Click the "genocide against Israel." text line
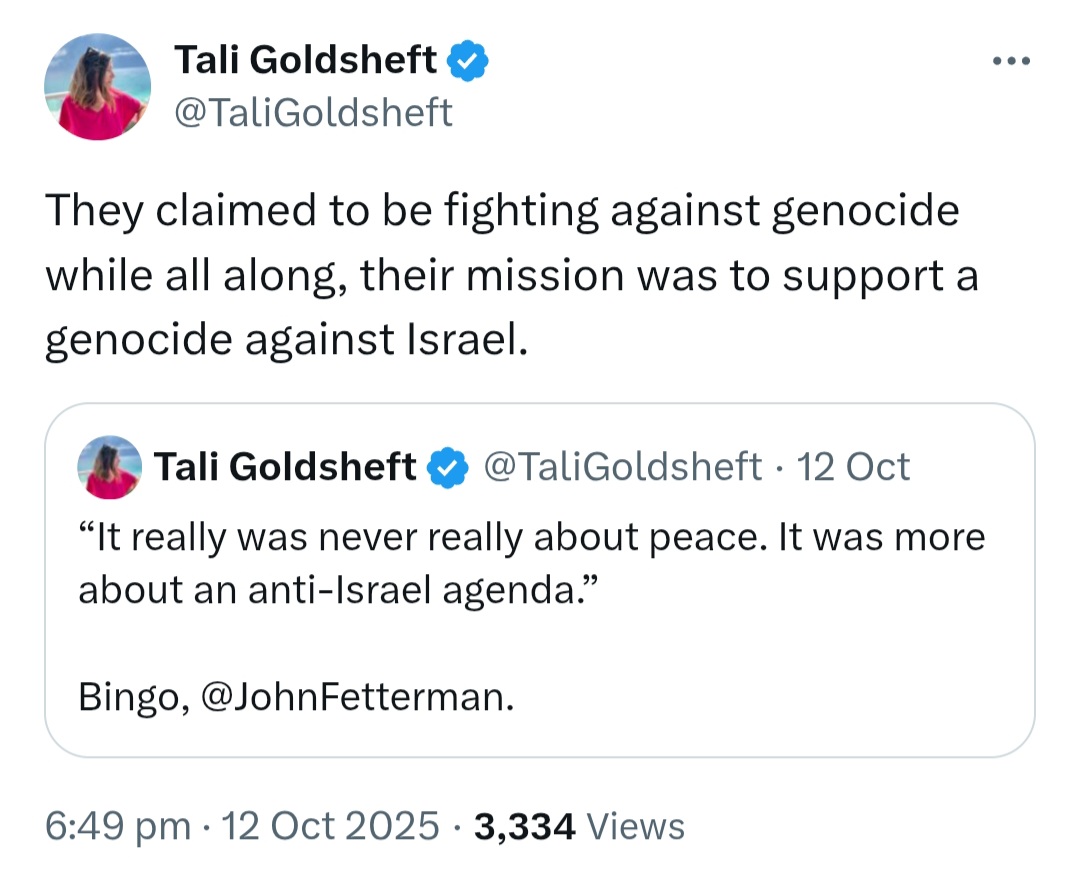 tap(287, 339)
